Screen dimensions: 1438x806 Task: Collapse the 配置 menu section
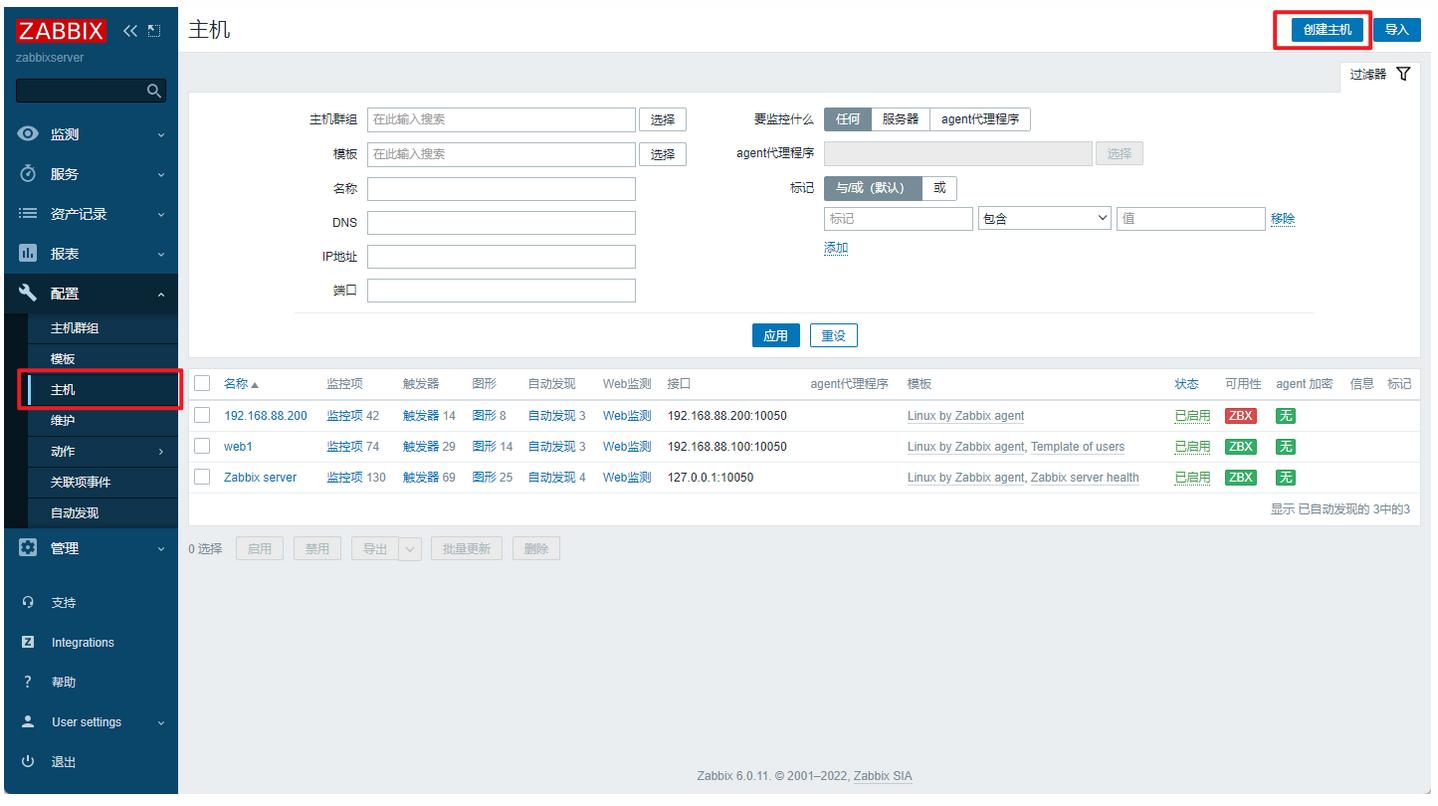point(161,295)
